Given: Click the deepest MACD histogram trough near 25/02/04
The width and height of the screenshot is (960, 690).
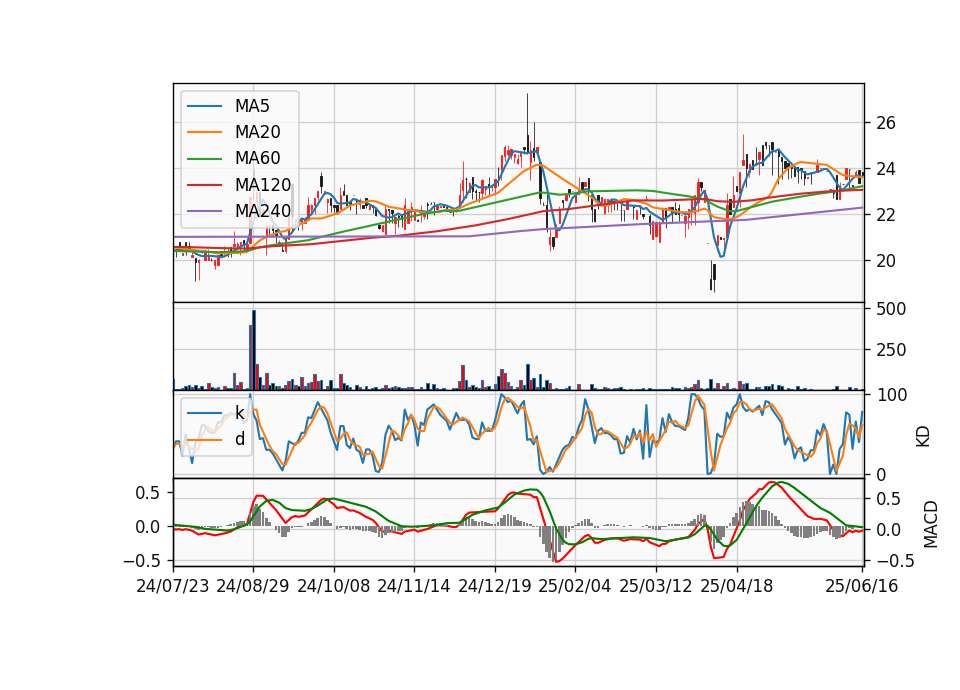Looking at the screenshot, I should [555, 543].
